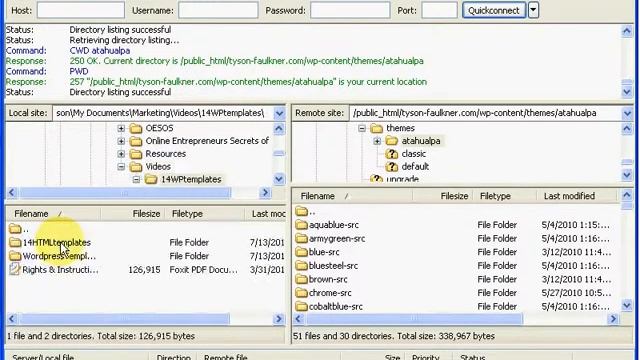640x360 pixels.
Task: Select the Resources folder icon in local tree
Action: pyautogui.click(x=136, y=154)
